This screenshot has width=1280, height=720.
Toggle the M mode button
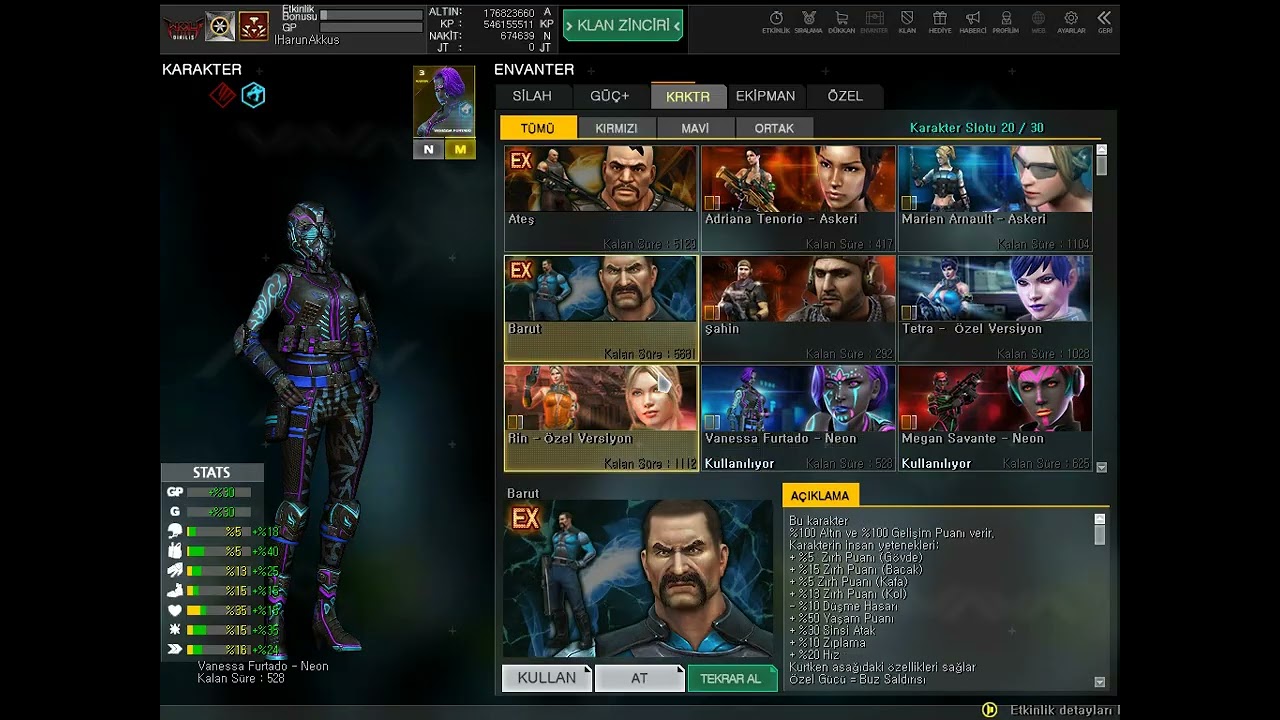(x=460, y=149)
